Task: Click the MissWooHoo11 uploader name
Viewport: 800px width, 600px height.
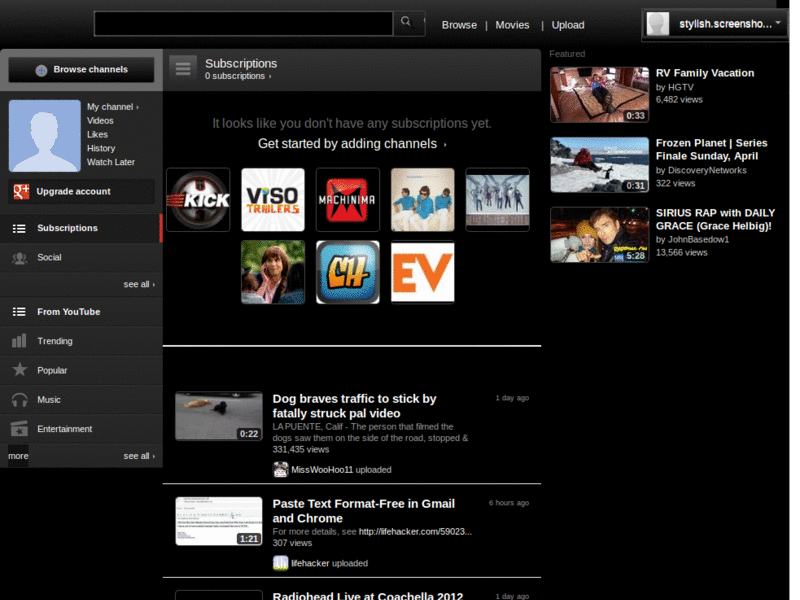Action: click(322, 470)
